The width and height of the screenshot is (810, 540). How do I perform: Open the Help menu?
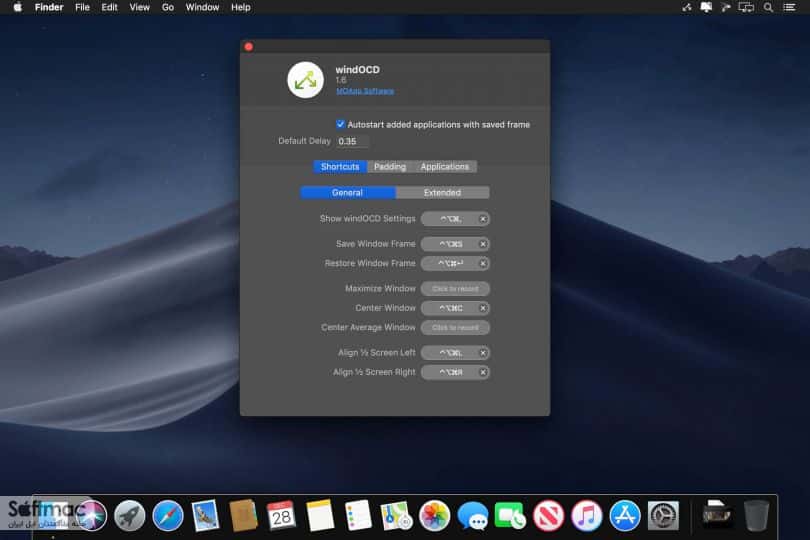[x=241, y=7]
